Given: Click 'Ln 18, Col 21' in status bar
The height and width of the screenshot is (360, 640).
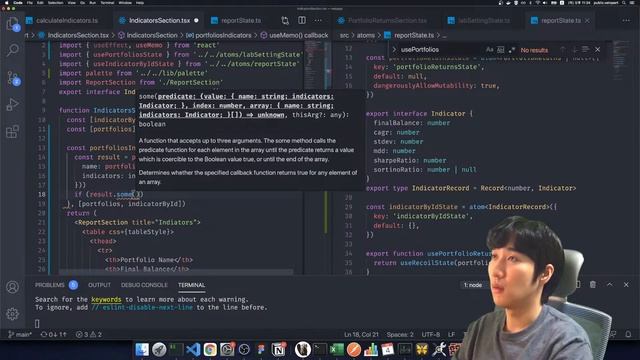Looking at the screenshot, I should tap(361, 334).
